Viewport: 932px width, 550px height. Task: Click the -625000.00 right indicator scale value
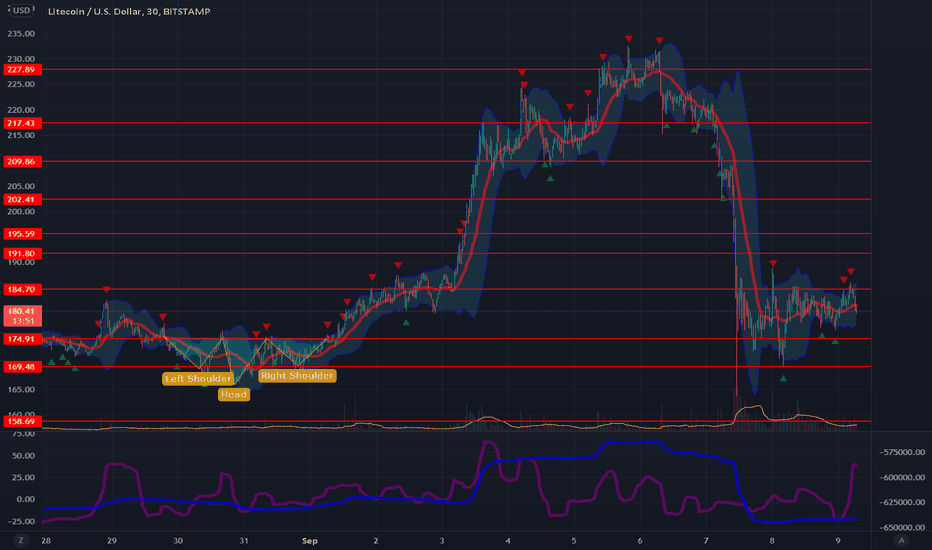[x=902, y=502]
